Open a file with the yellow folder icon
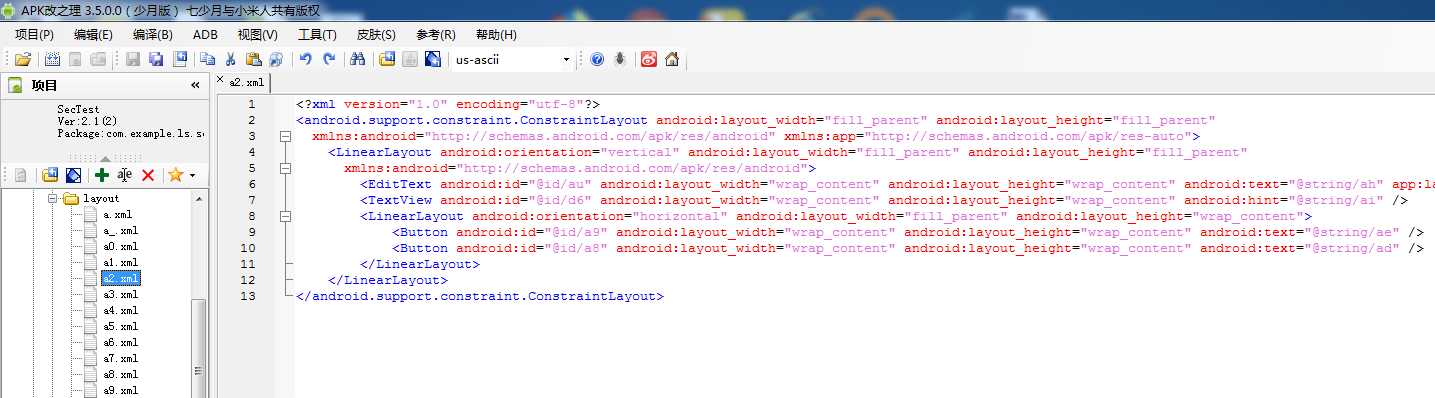1435x398 pixels. [22, 59]
